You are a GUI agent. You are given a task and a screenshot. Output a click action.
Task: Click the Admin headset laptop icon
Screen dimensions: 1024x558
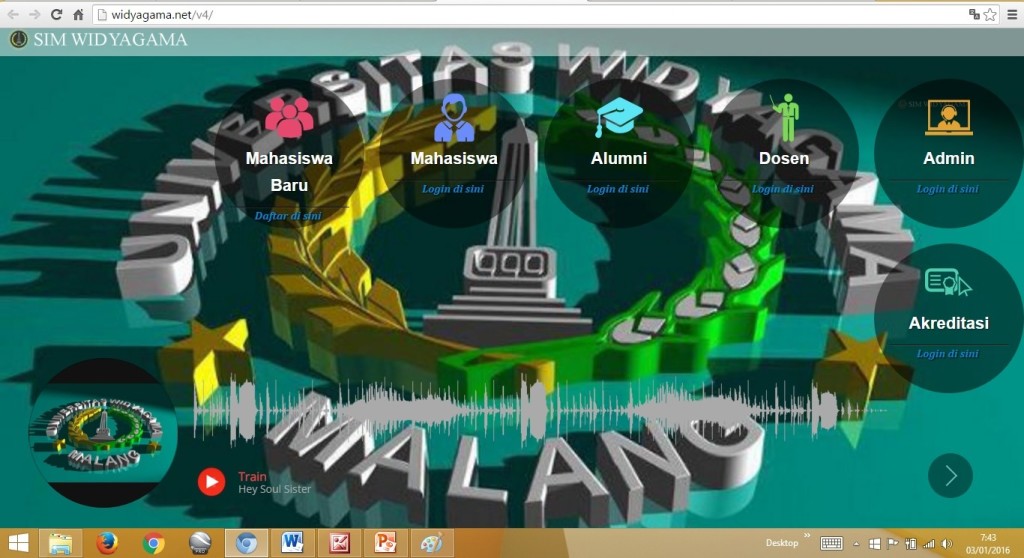(x=948, y=118)
